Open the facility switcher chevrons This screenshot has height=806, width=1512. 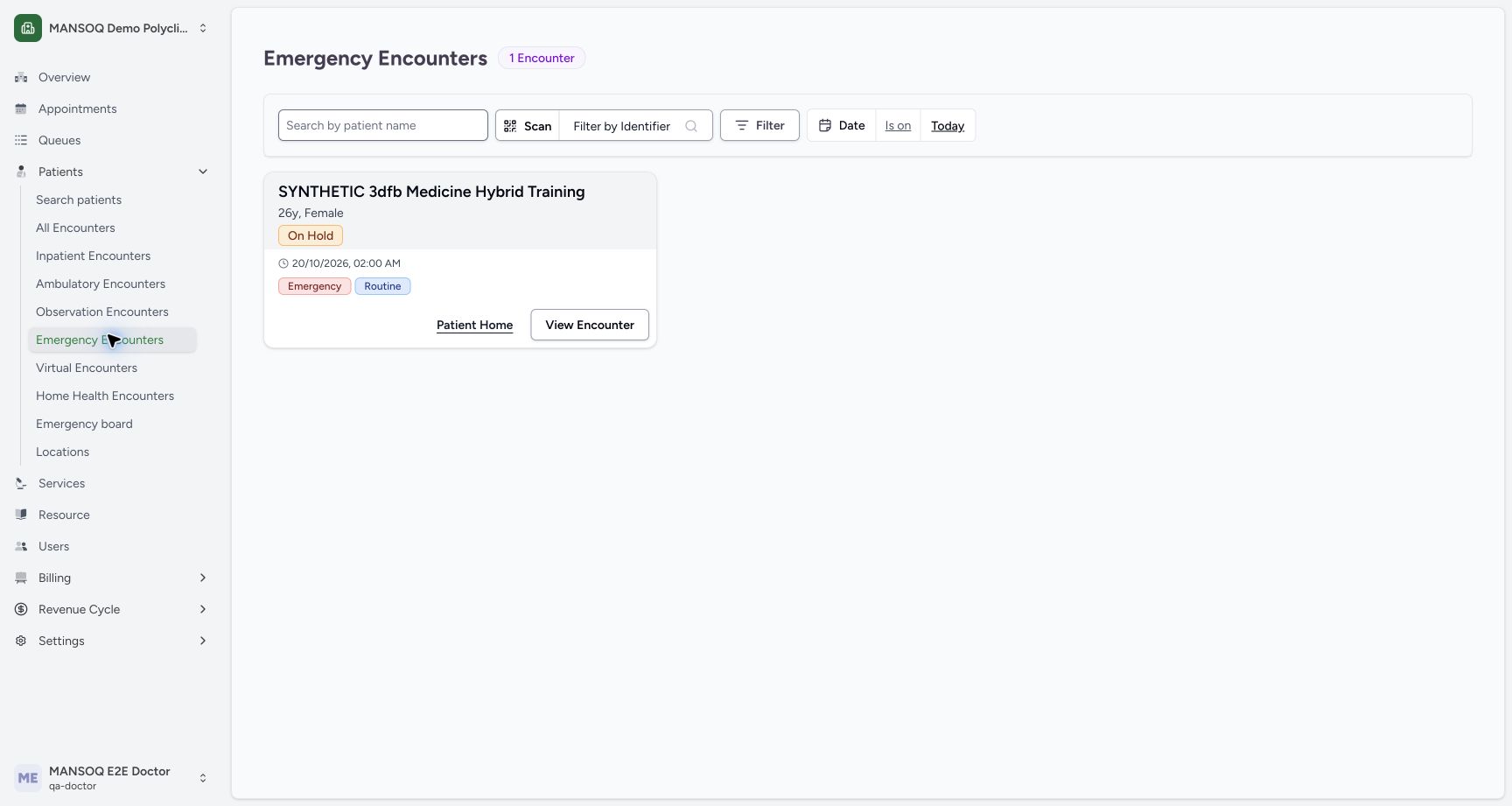pyautogui.click(x=203, y=28)
